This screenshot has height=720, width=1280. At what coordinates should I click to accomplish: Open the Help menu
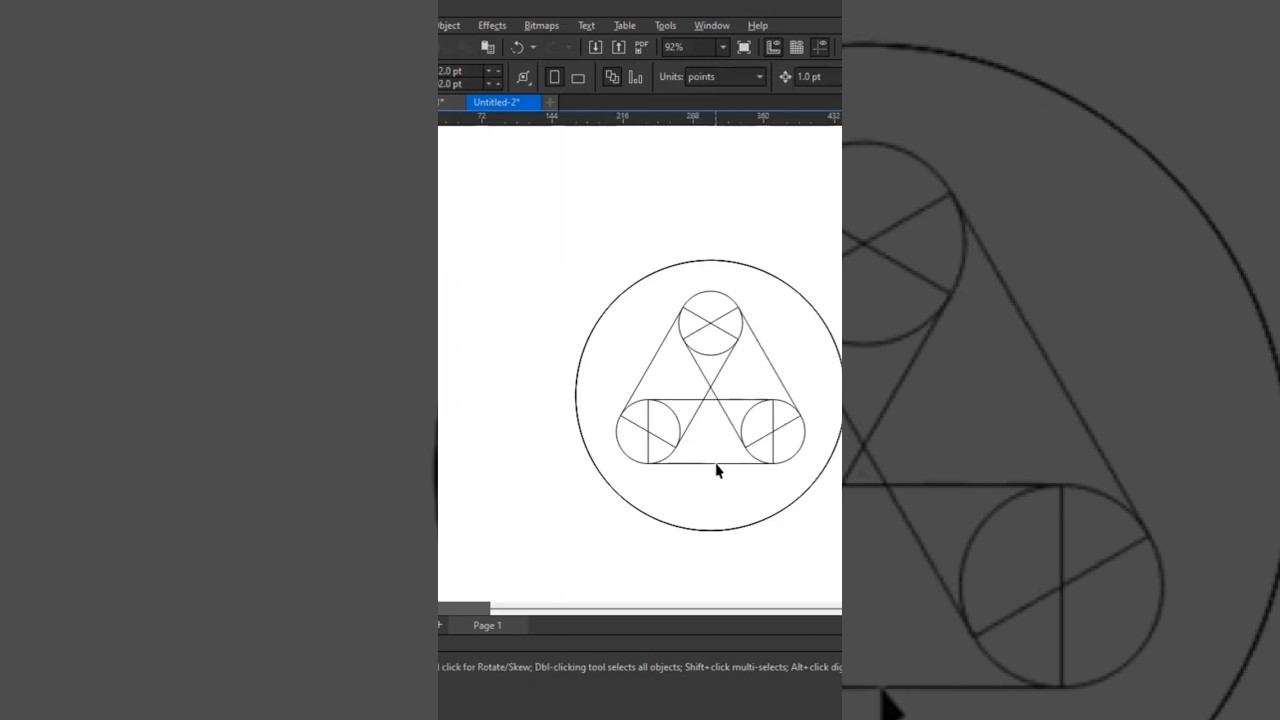pos(758,25)
